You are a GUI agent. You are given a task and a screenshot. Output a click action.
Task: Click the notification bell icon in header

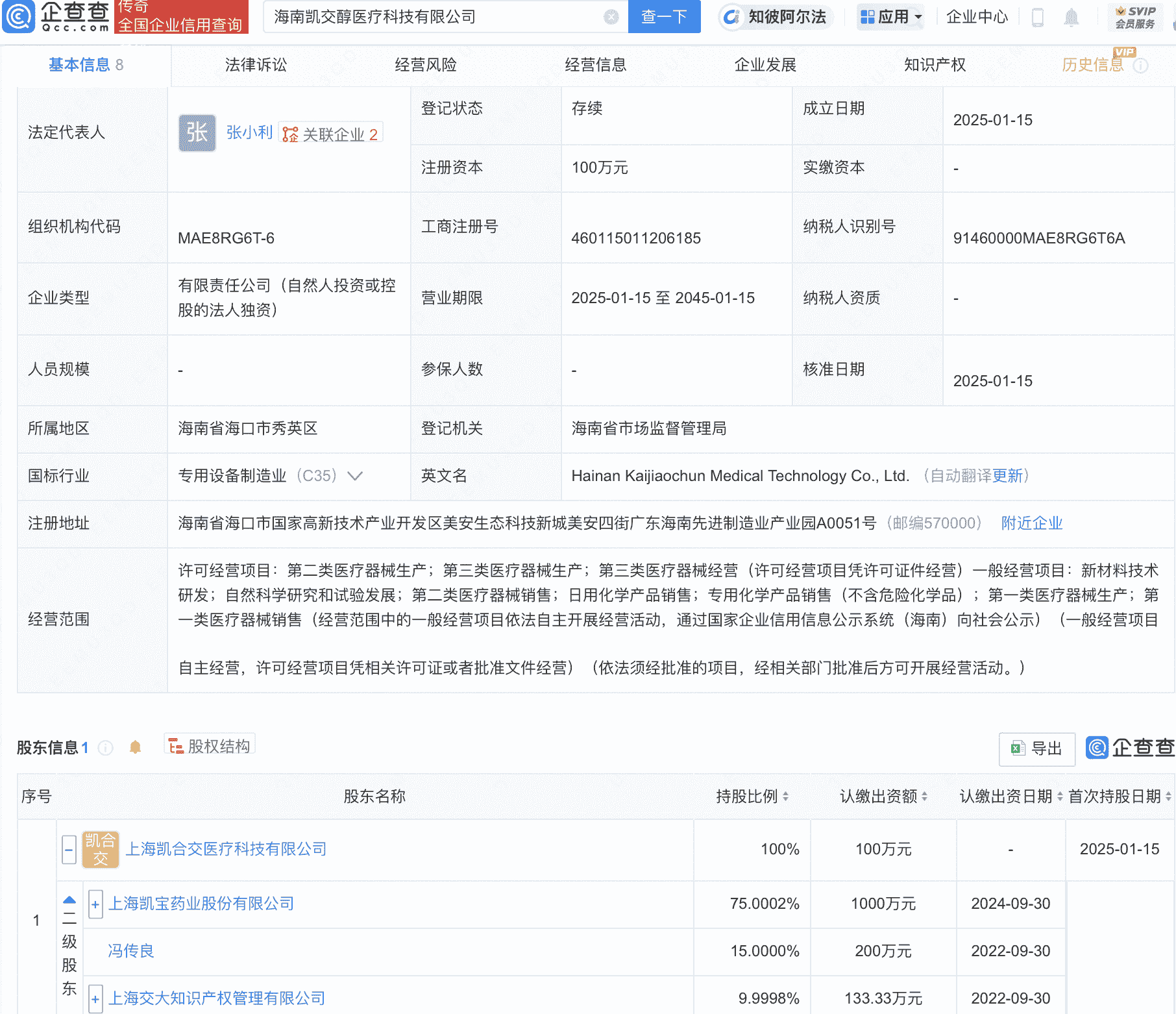click(1072, 18)
